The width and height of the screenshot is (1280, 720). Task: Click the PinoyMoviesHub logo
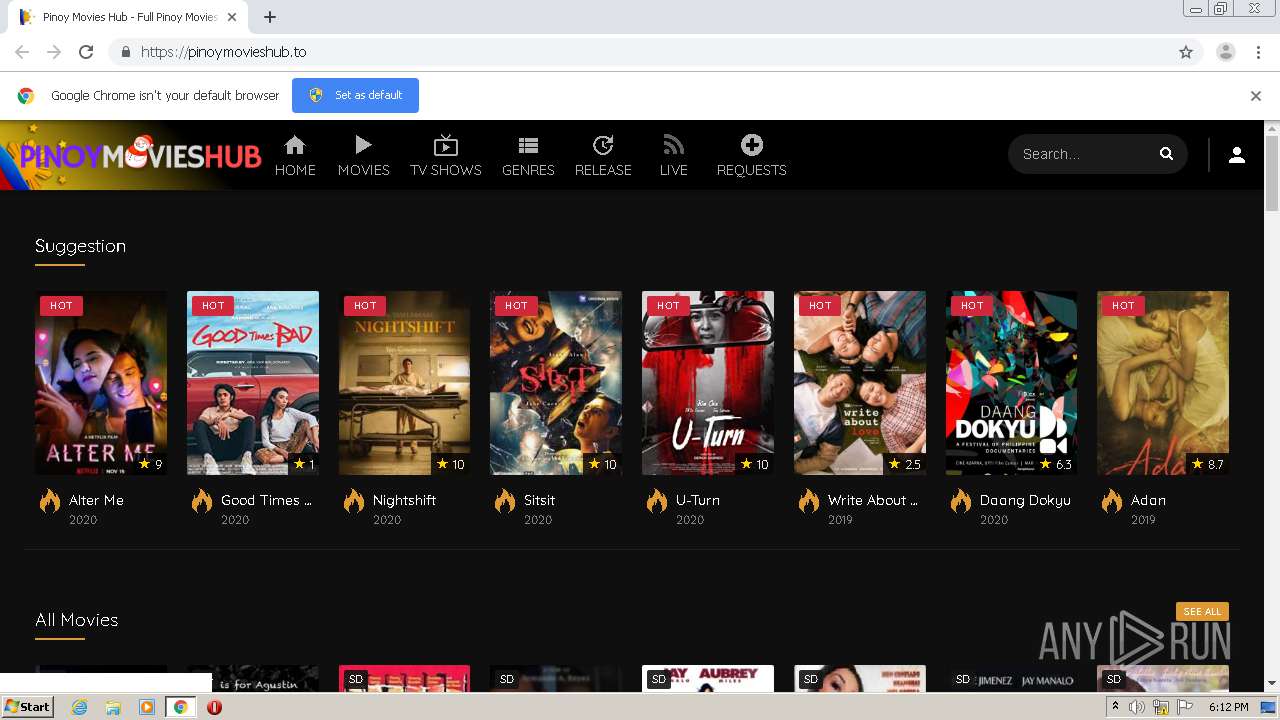click(x=140, y=155)
